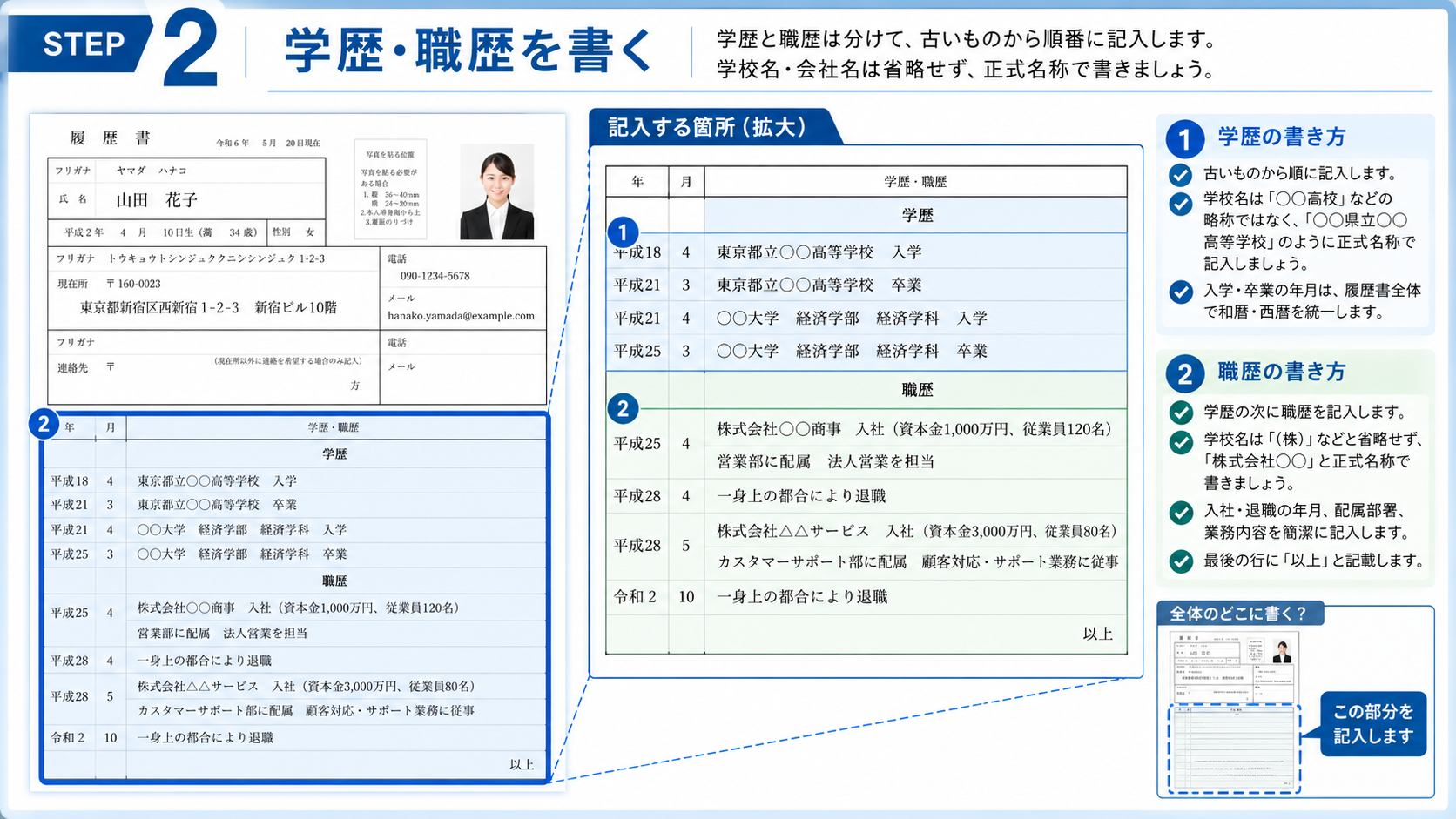
Task: Click the 学歴の書き方 heading
Action: 1282,137
